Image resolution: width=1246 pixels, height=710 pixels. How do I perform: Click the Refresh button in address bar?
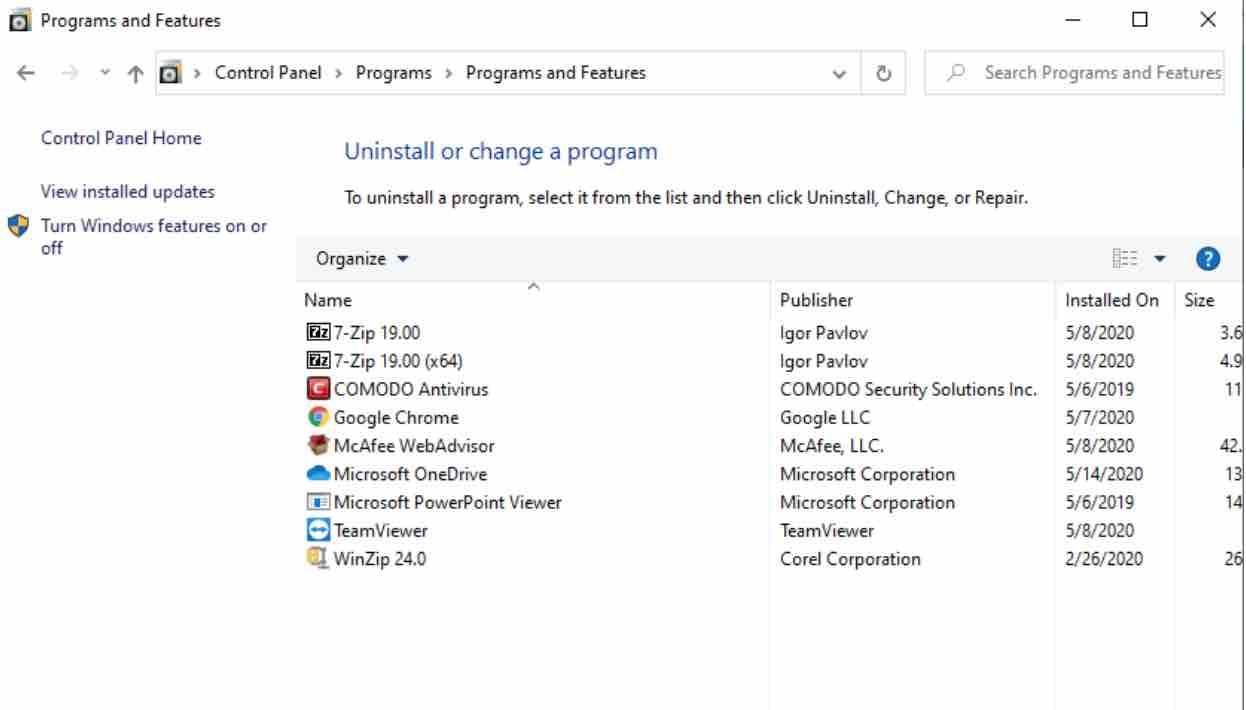[x=883, y=73]
